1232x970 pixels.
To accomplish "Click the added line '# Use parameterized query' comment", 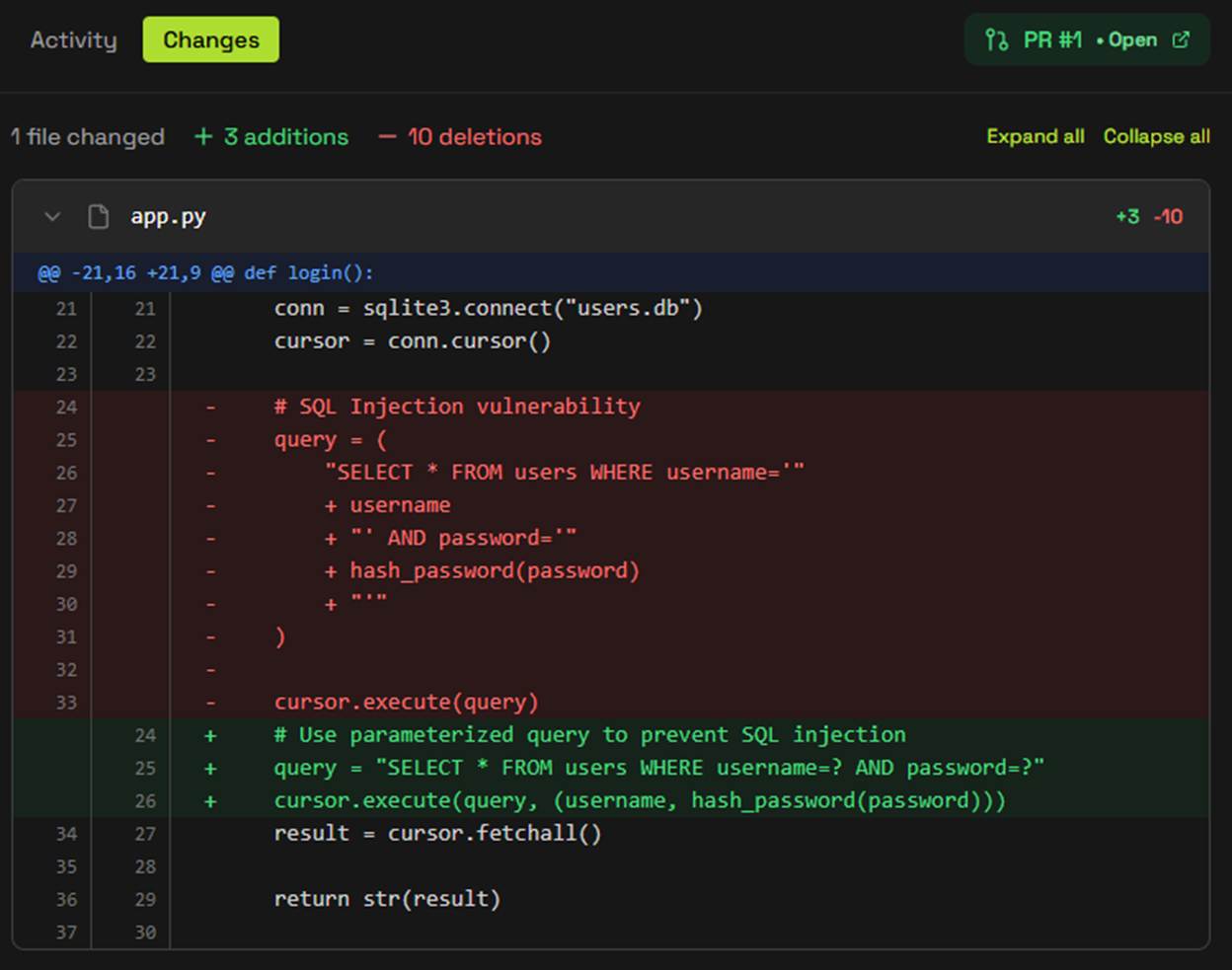I will pyautogui.click(x=611, y=735).
